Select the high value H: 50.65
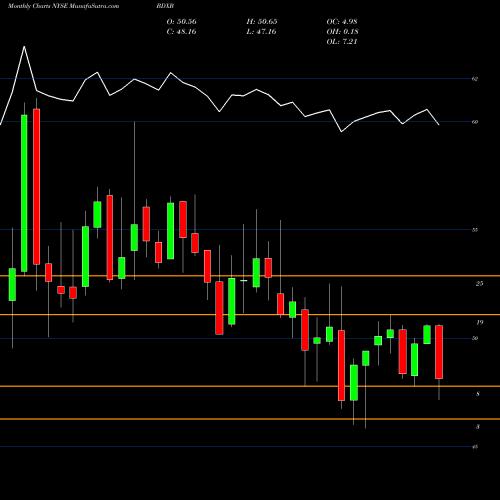 click(x=262, y=22)
